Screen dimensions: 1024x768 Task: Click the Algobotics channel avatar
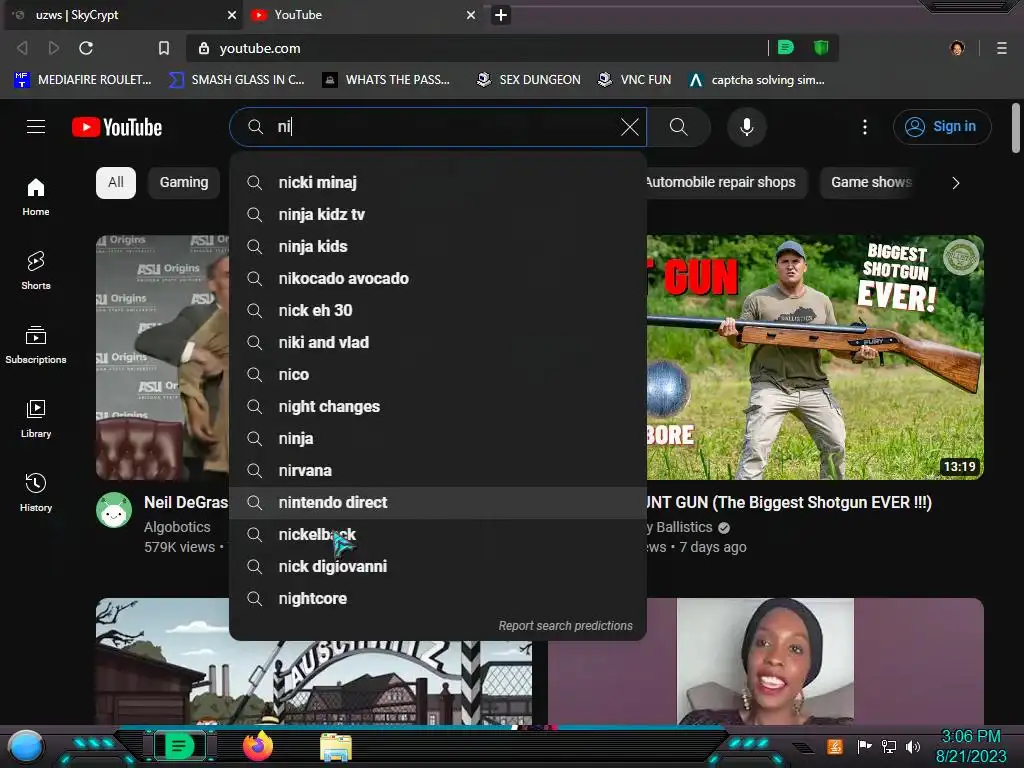point(114,510)
